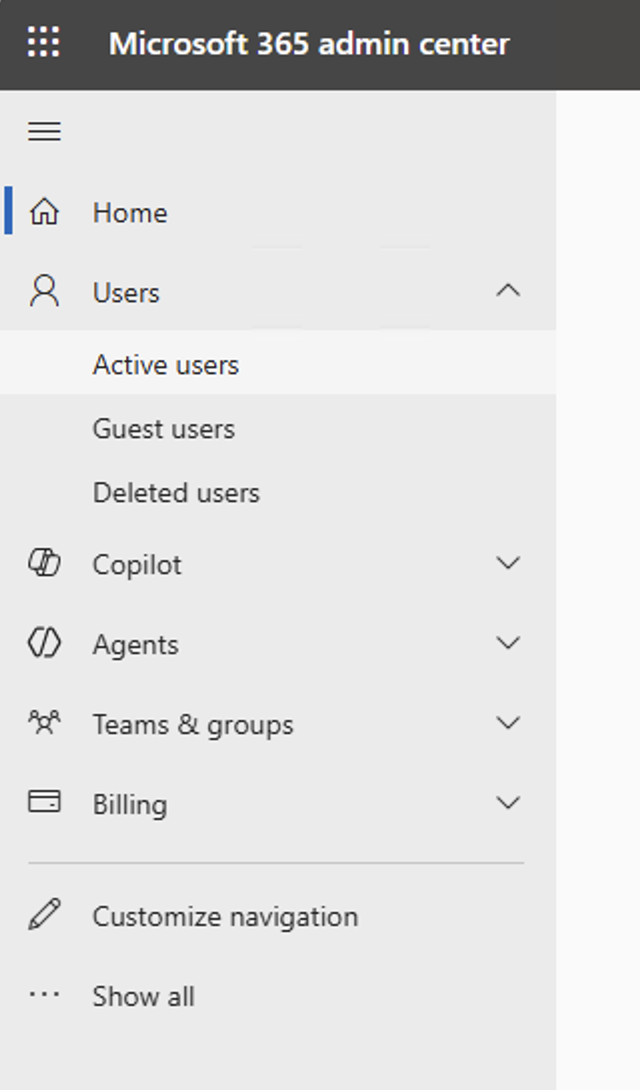Click the Copilot icon in sidebar
The width and height of the screenshot is (640, 1090).
[x=44, y=562]
